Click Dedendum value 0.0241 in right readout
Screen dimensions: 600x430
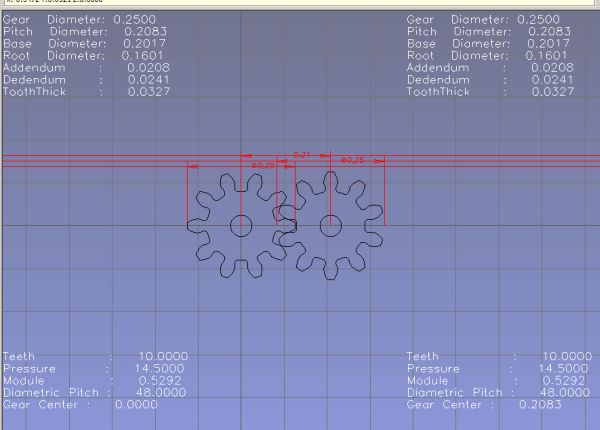pyautogui.click(x=553, y=80)
